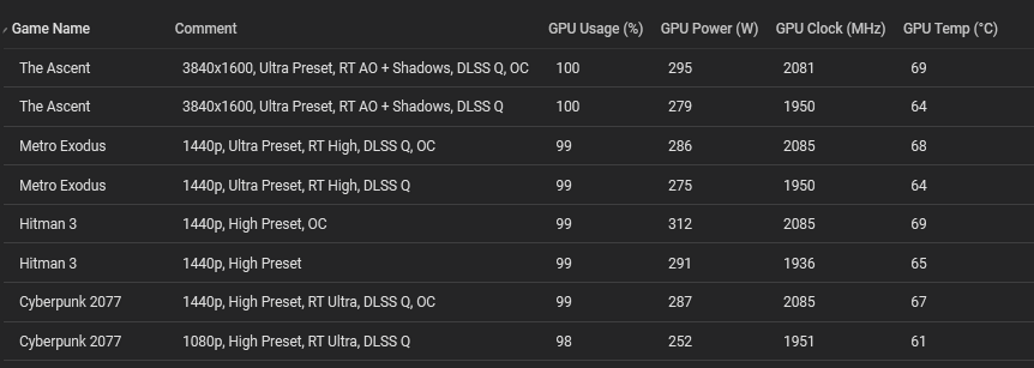Click the 252 W power value
This screenshot has width=1034, height=368.
(x=680, y=341)
